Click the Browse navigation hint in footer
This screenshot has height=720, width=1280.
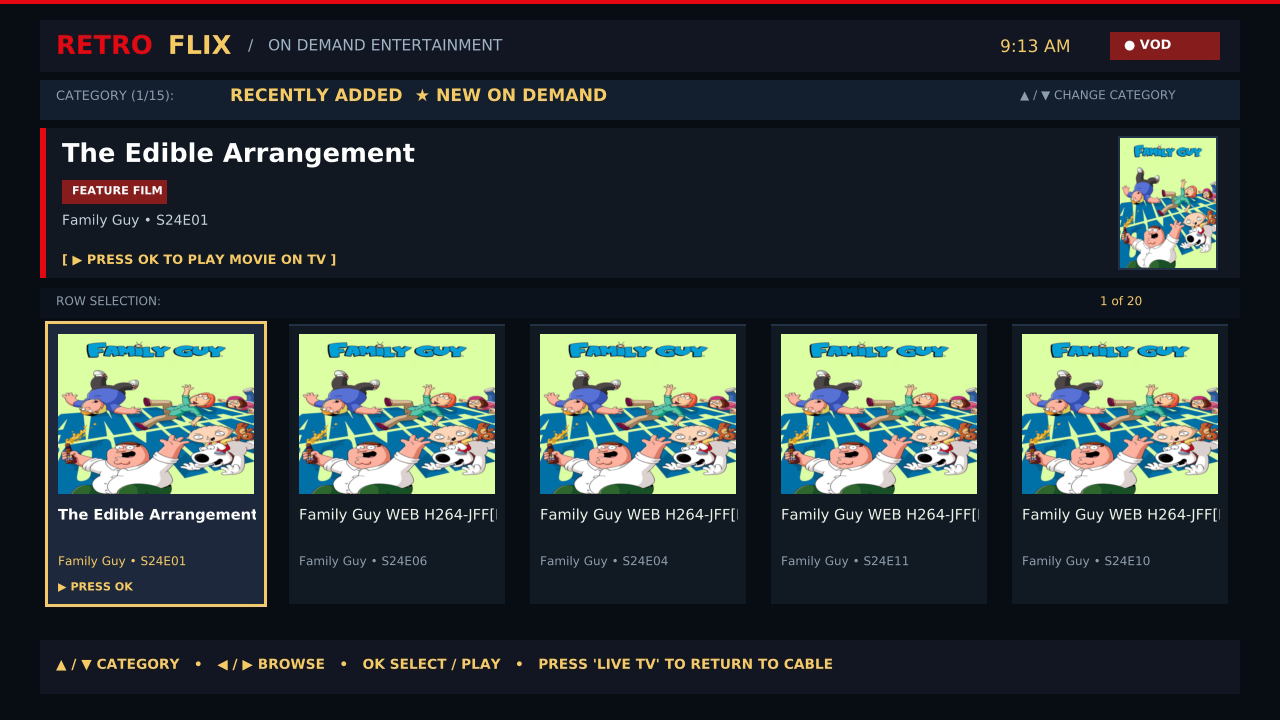271,664
